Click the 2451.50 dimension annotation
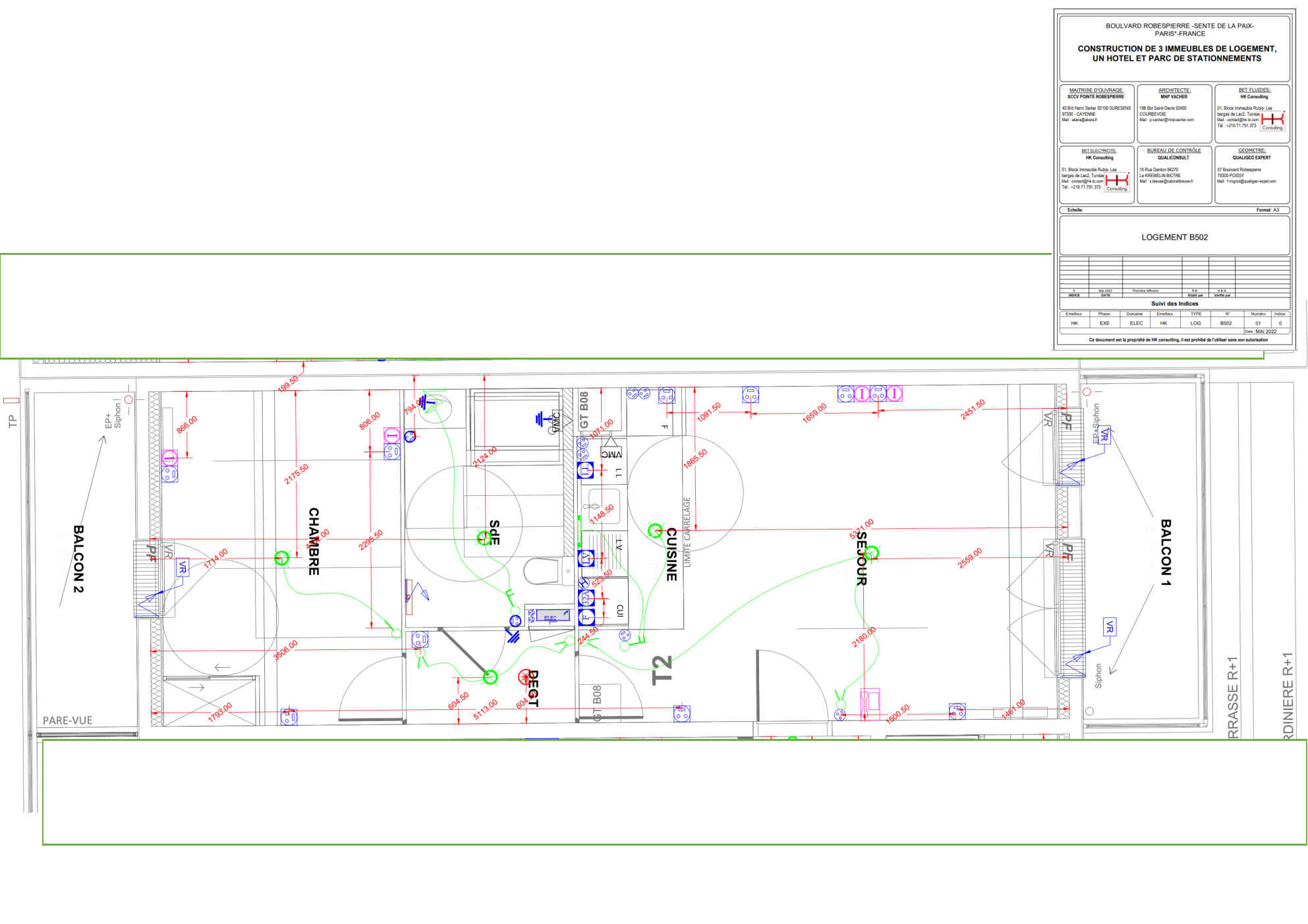This screenshot has width=1308, height=924. [x=973, y=409]
